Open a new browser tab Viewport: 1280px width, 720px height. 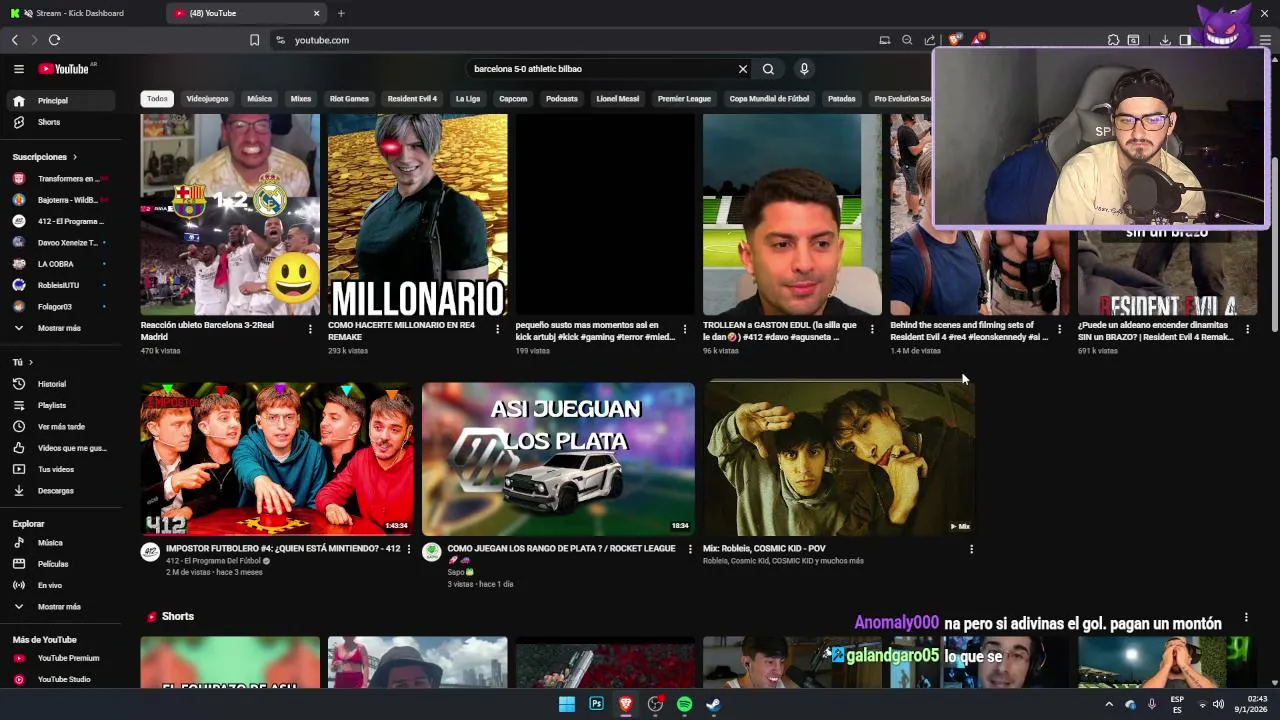[341, 13]
